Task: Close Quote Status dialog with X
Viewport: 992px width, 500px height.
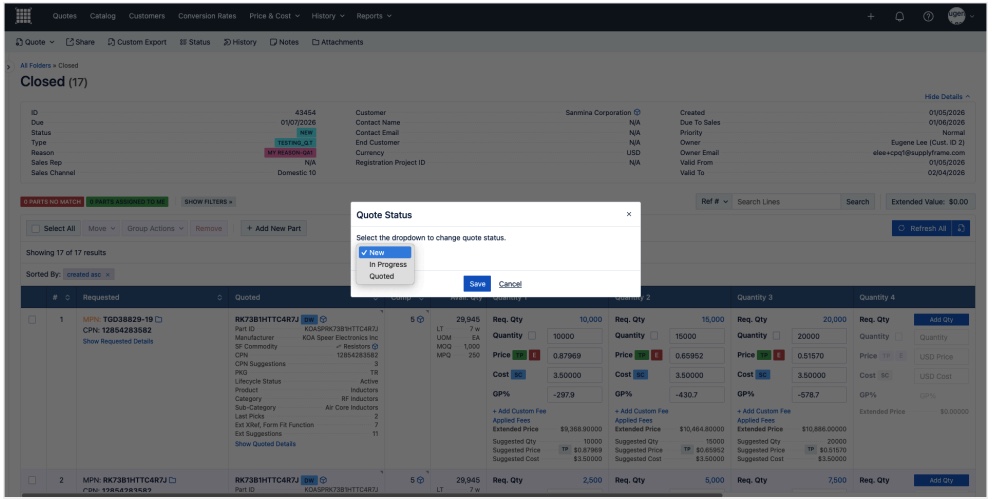Action: click(x=628, y=214)
